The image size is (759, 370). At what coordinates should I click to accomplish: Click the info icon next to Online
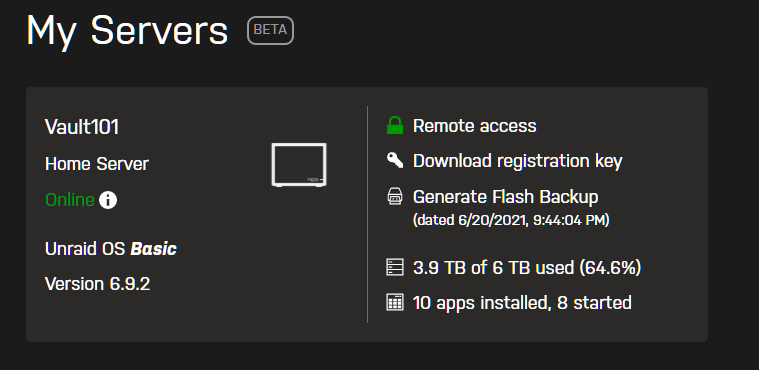(108, 200)
